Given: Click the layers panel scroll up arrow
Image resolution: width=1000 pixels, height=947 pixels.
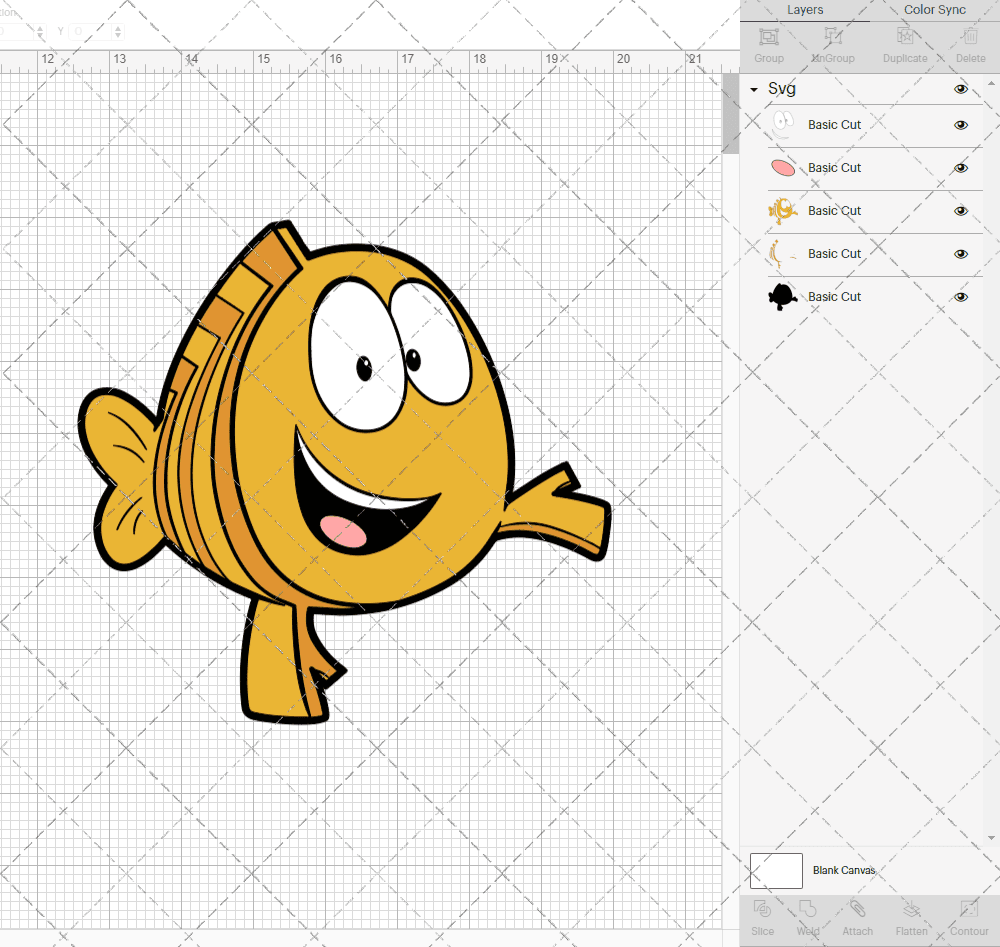Looking at the screenshot, I should click(991, 84).
